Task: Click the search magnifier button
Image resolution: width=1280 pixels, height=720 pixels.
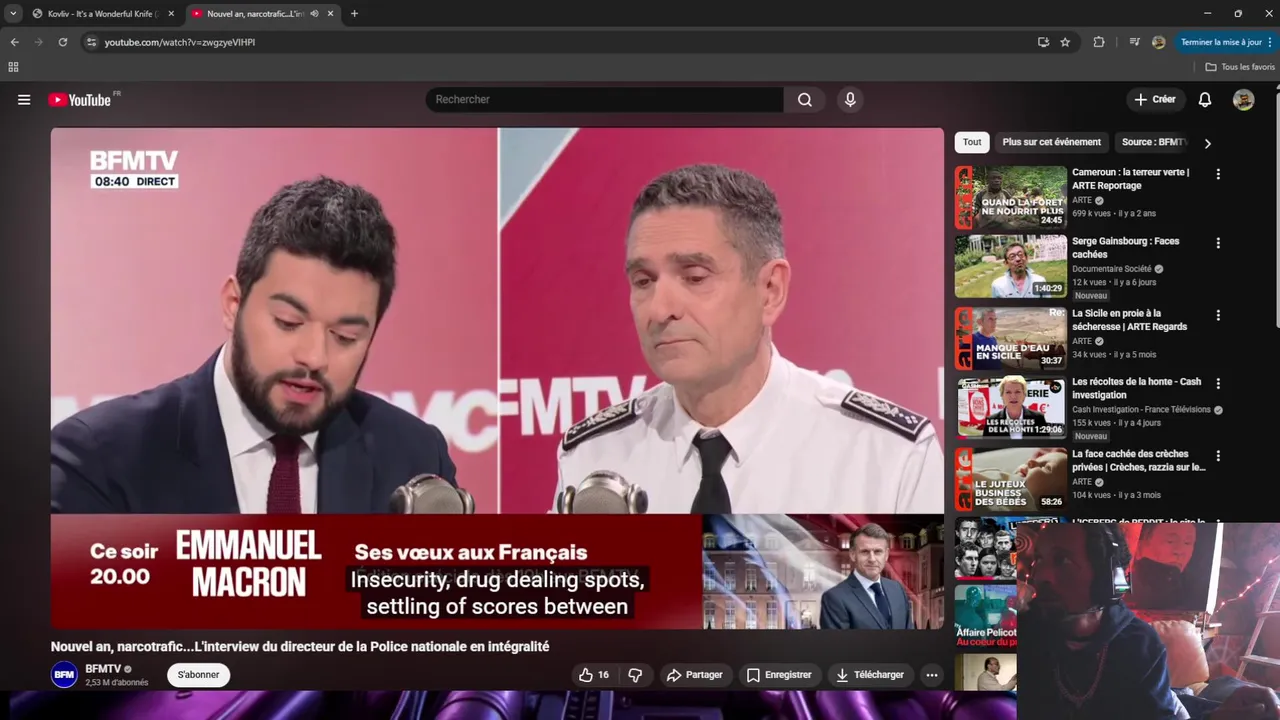Action: point(805,100)
